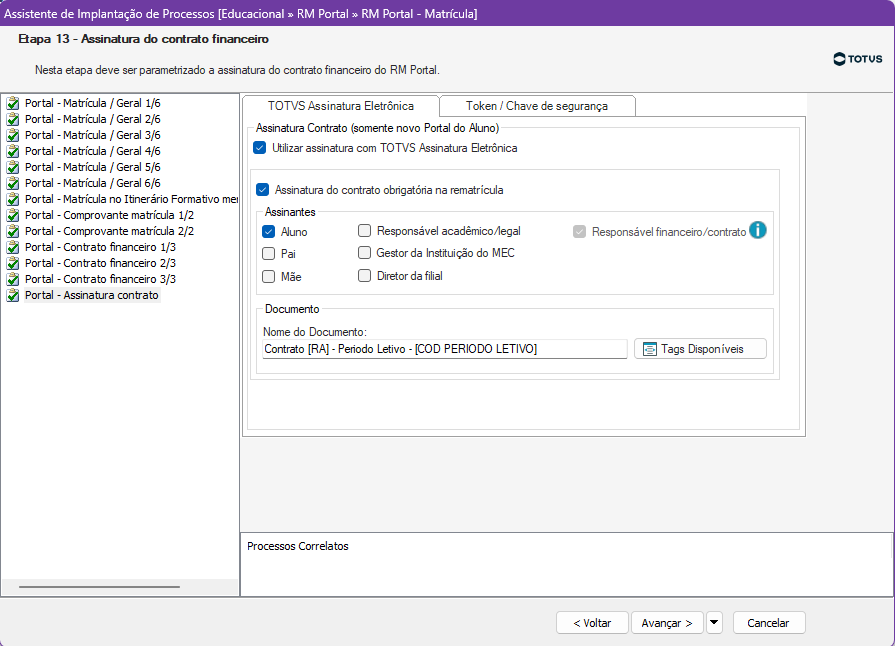Tick the Diretor da filial checkbox

(x=364, y=276)
